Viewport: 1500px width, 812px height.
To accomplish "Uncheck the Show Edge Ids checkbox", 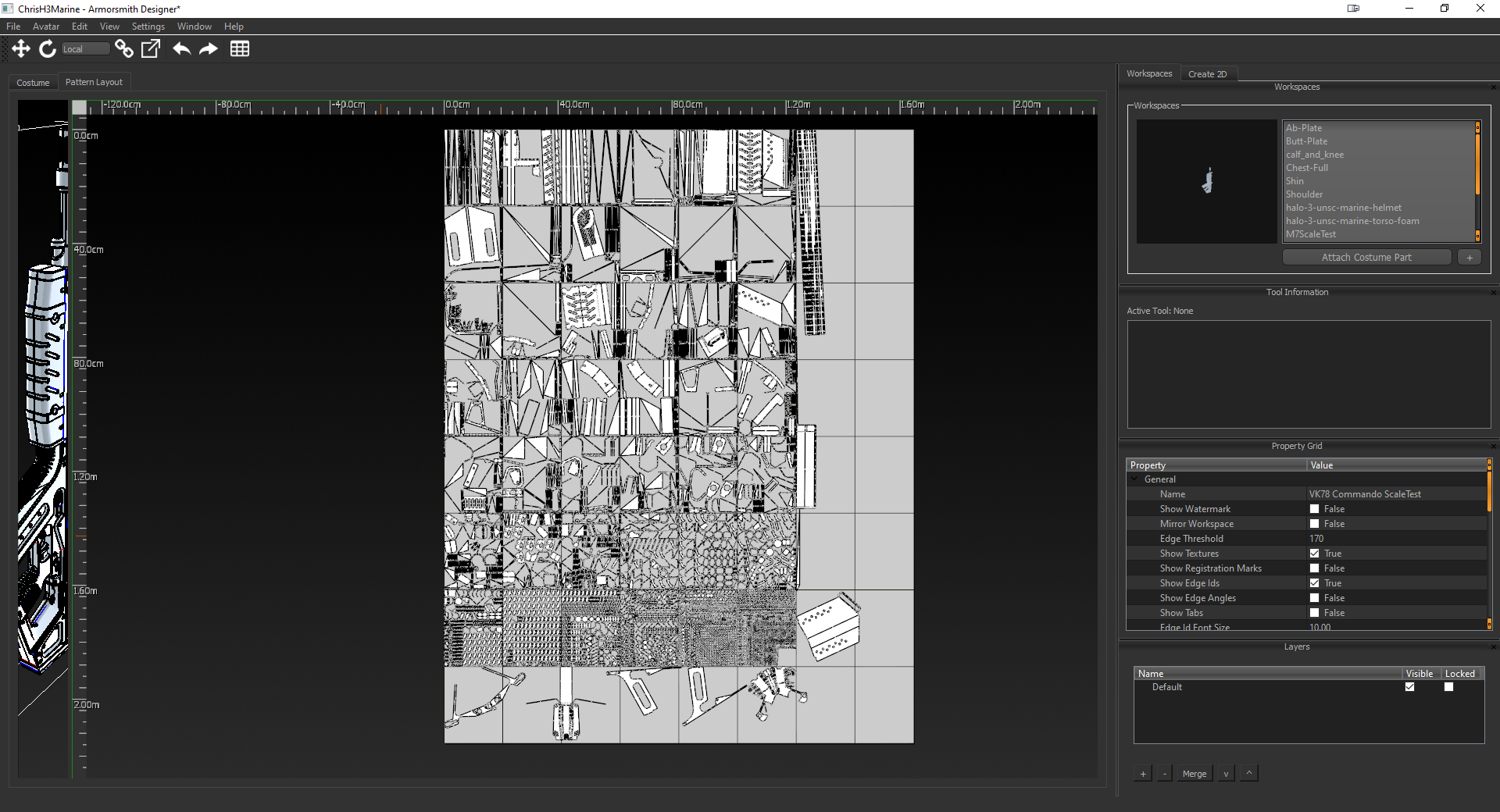I will point(1314,583).
